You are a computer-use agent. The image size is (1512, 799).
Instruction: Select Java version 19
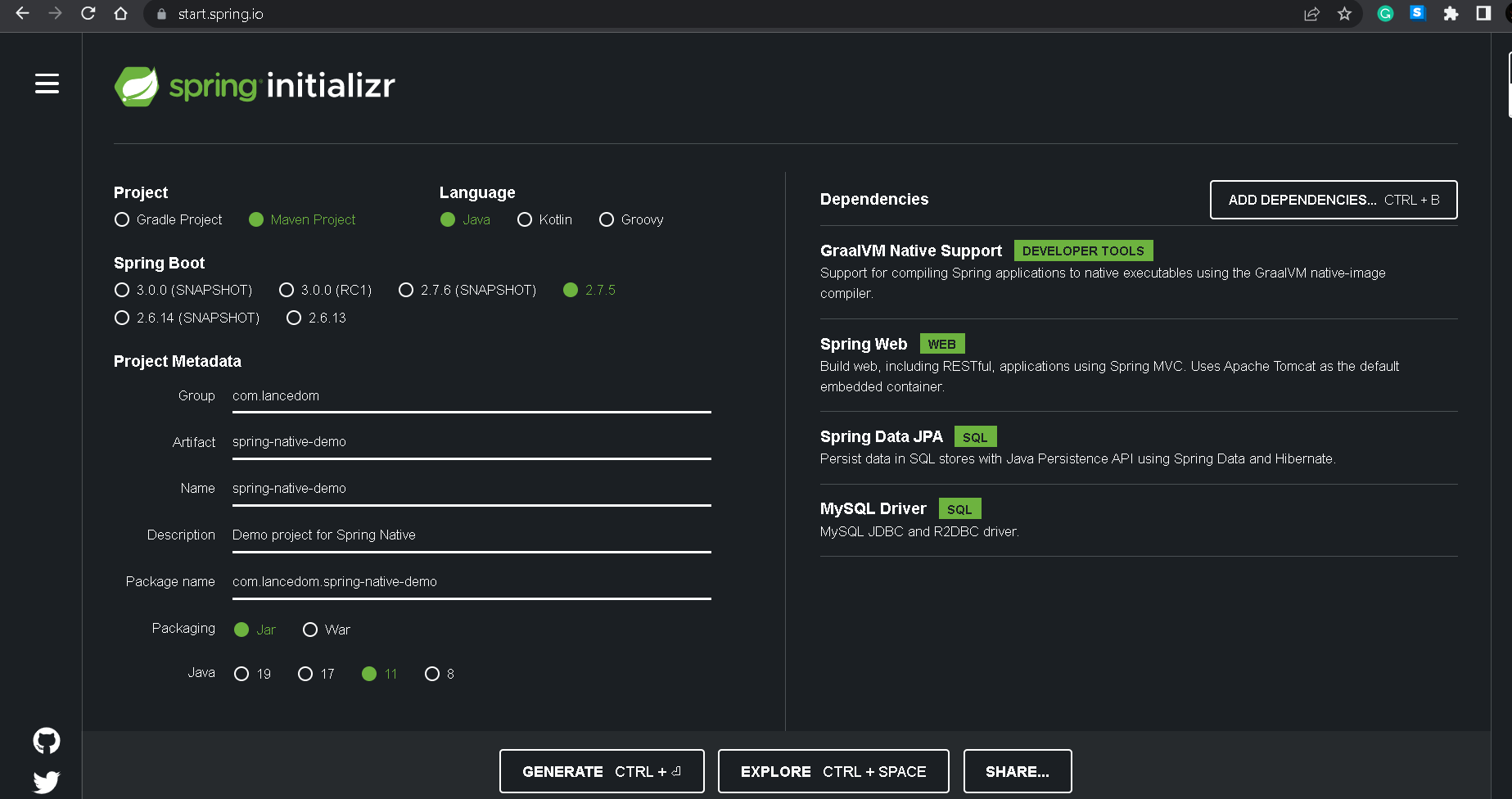252,674
